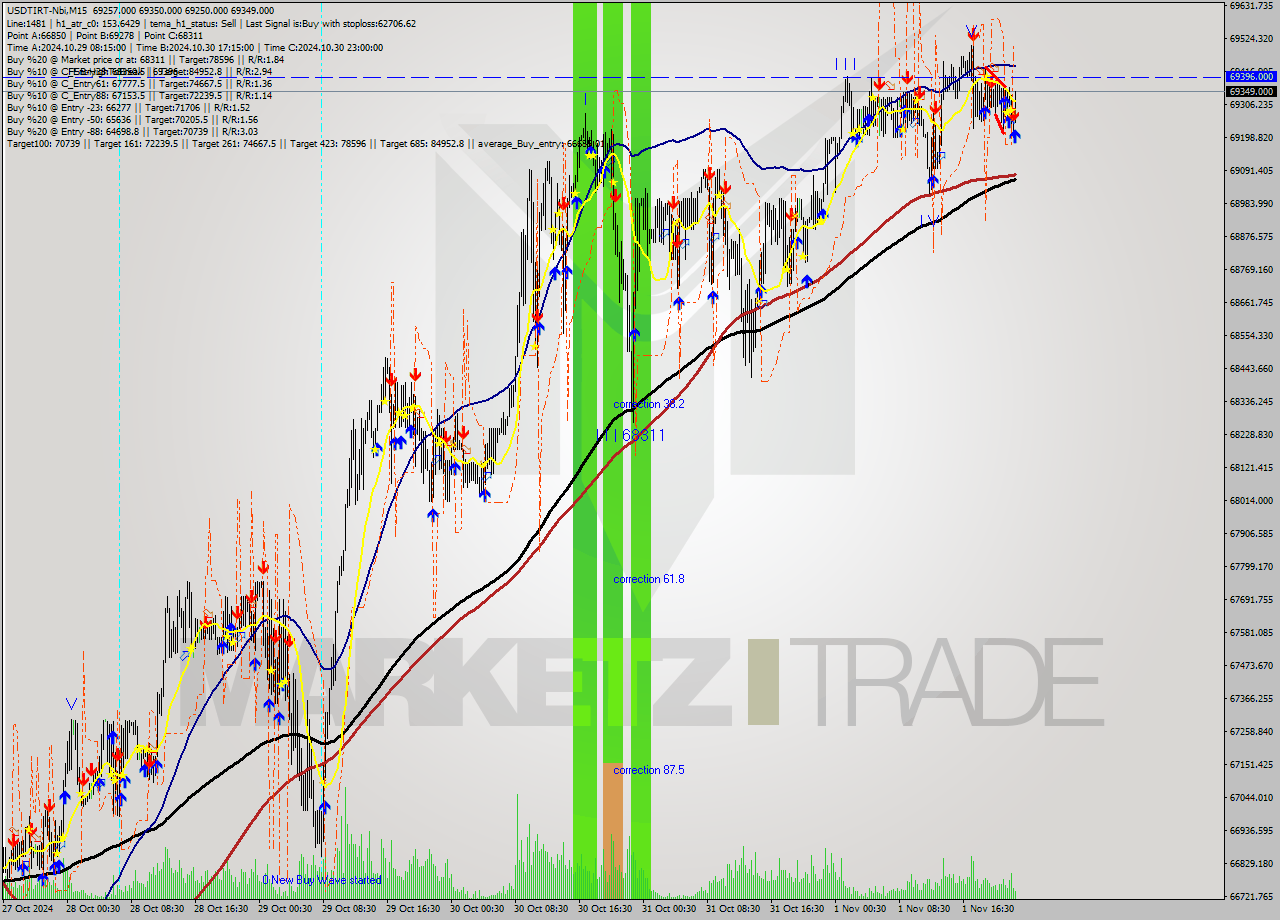Image resolution: width=1280 pixels, height=920 pixels.
Task: Click the 'Buy %20 @ Entry -50: 65636' line
Action: (x=132, y=120)
